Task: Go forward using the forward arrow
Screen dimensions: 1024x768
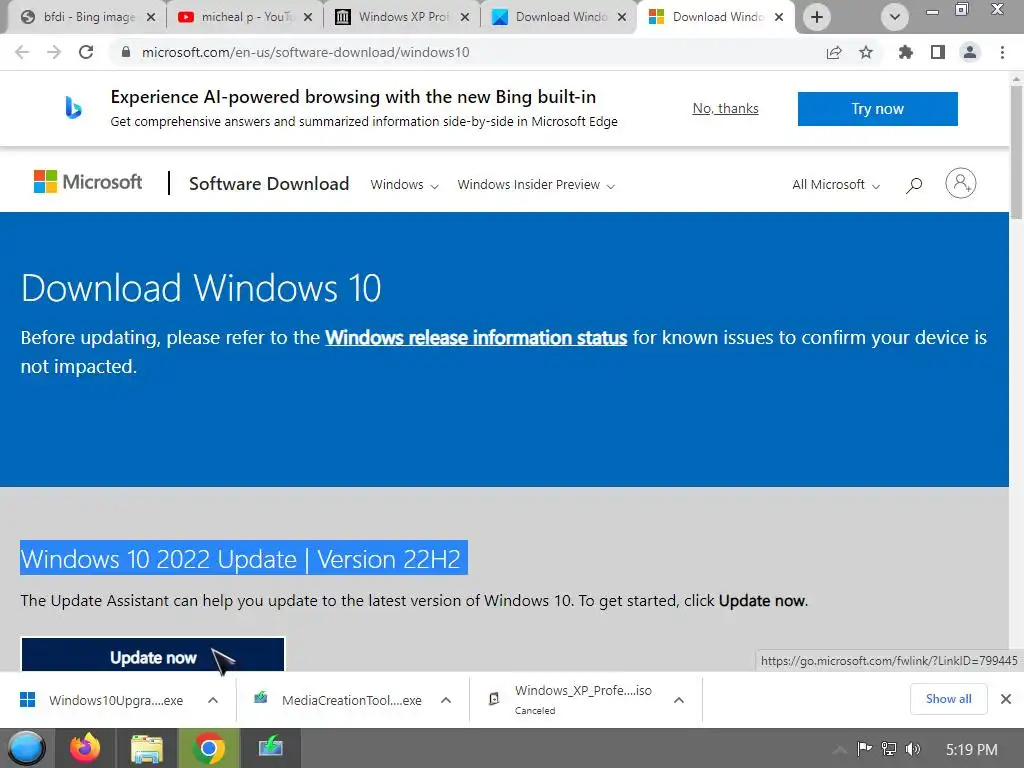Action: click(x=54, y=52)
